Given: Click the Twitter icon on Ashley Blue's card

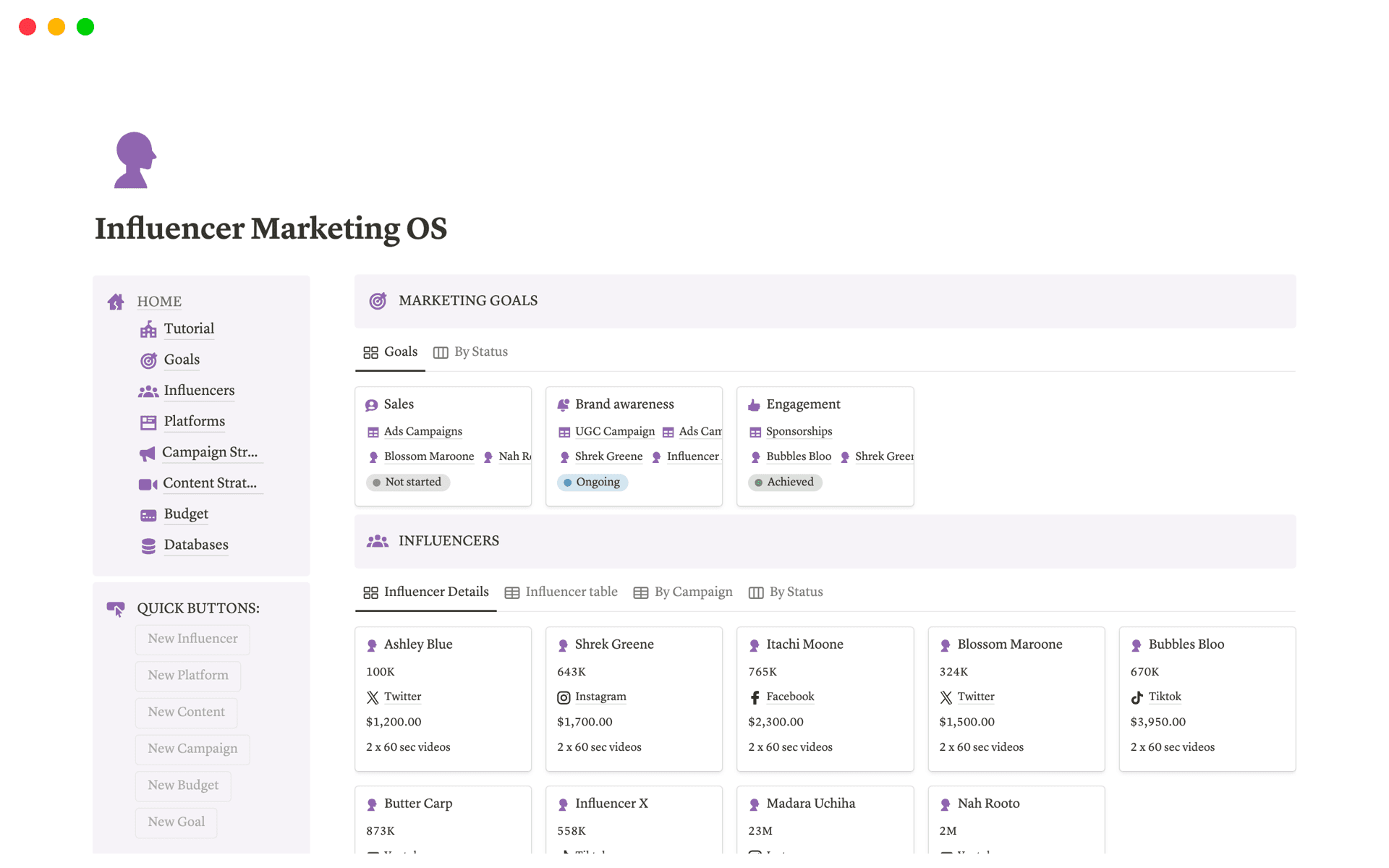Looking at the screenshot, I should tap(372, 697).
